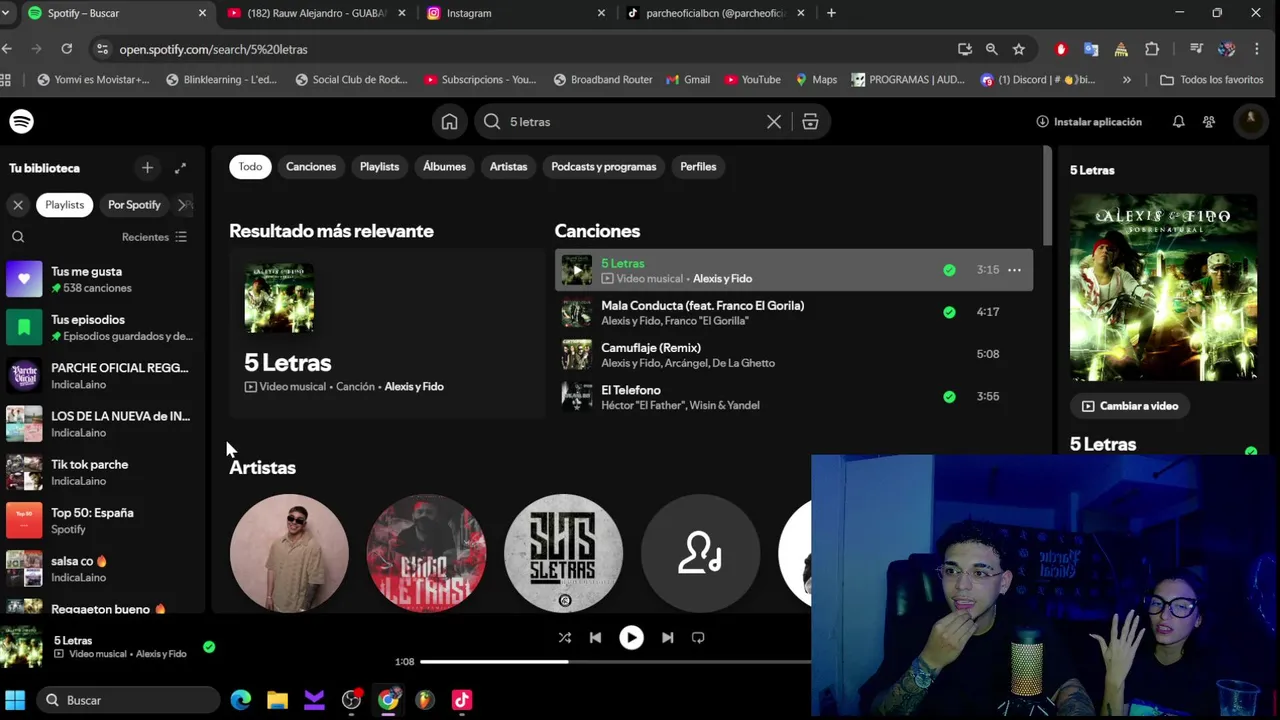Click Instalar aplicación button
1280x720 pixels.
click(1089, 122)
